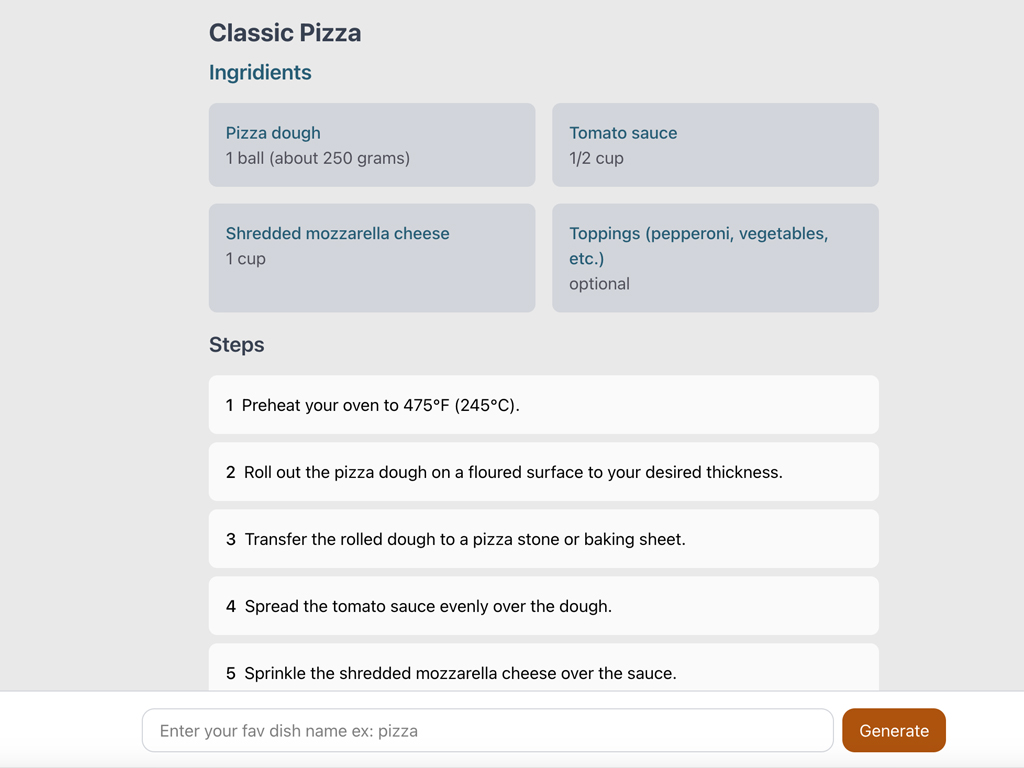The image size is (1024, 768).
Task: Click the Steps section heading
Action: click(x=237, y=345)
